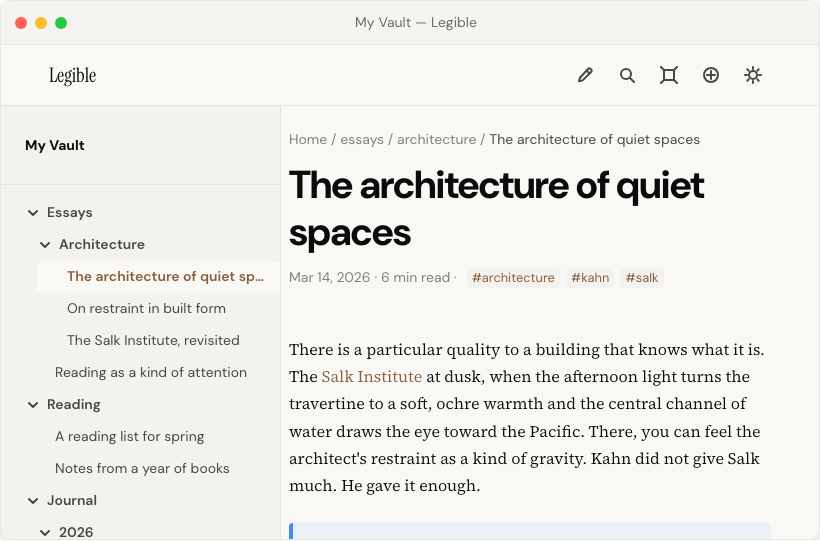Select the Essays folder label
The width and height of the screenshot is (820, 541).
pyautogui.click(x=70, y=212)
